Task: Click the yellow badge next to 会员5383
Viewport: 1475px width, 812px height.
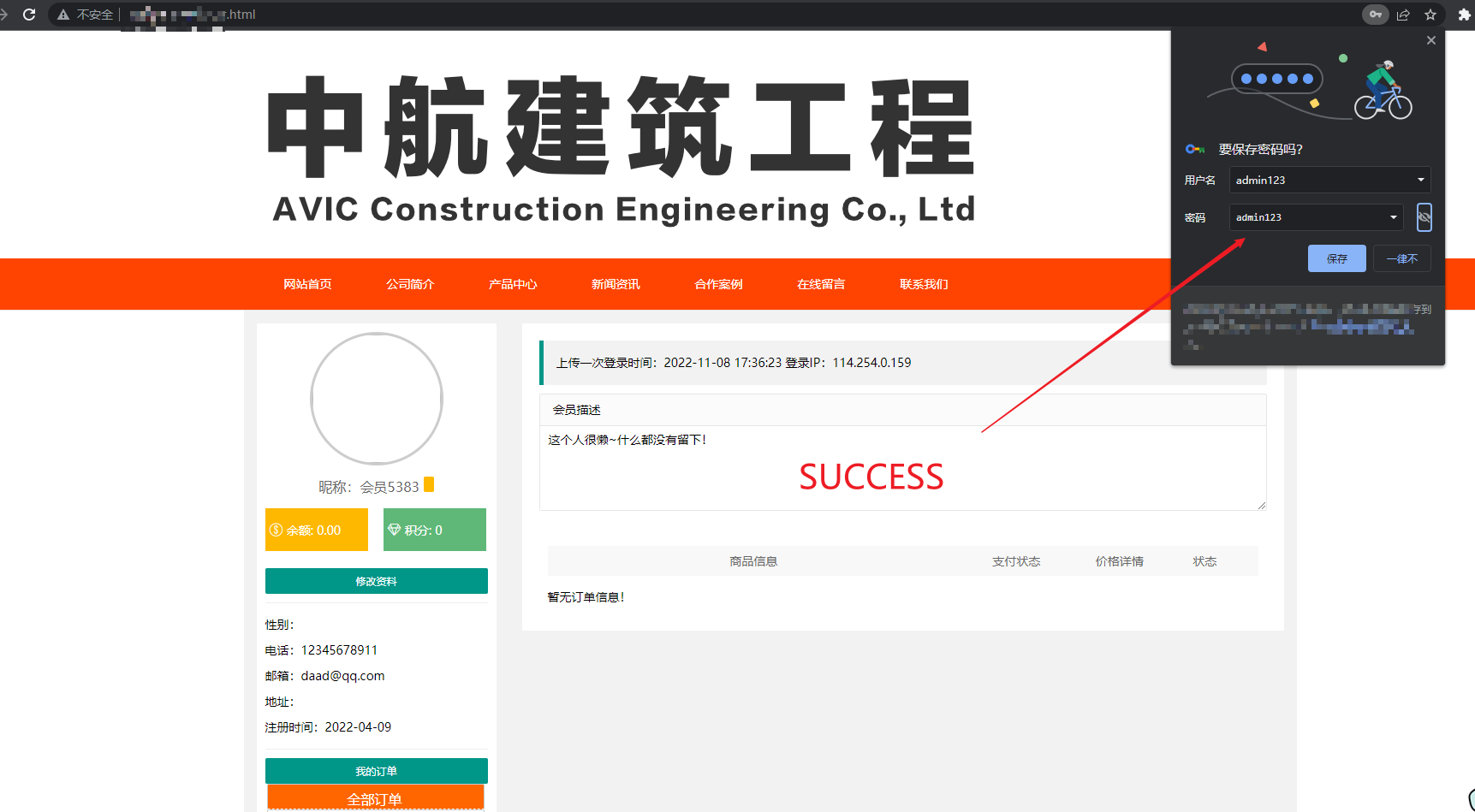Action: coord(429,484)
